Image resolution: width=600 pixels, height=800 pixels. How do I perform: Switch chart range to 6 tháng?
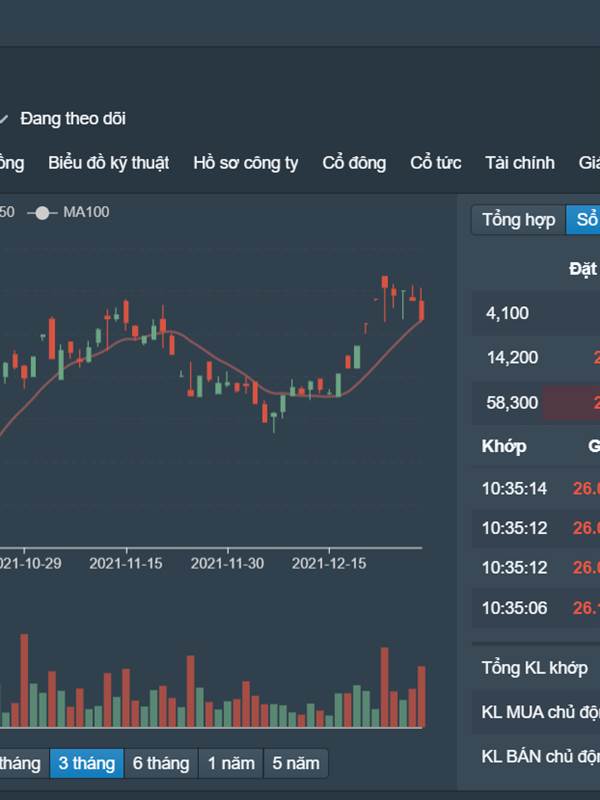[x=160, y=763]
